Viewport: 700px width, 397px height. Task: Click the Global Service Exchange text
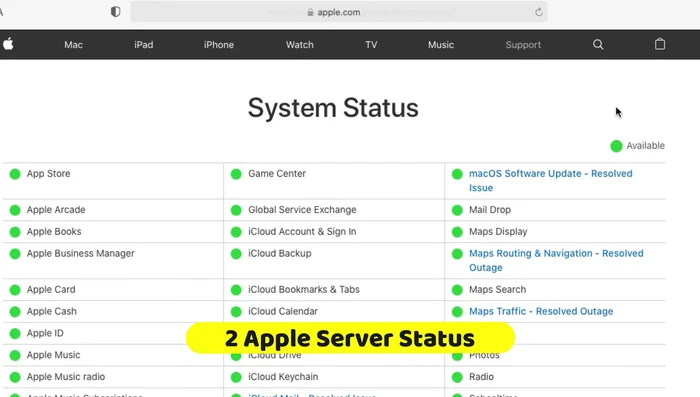(x=302, y=210)
